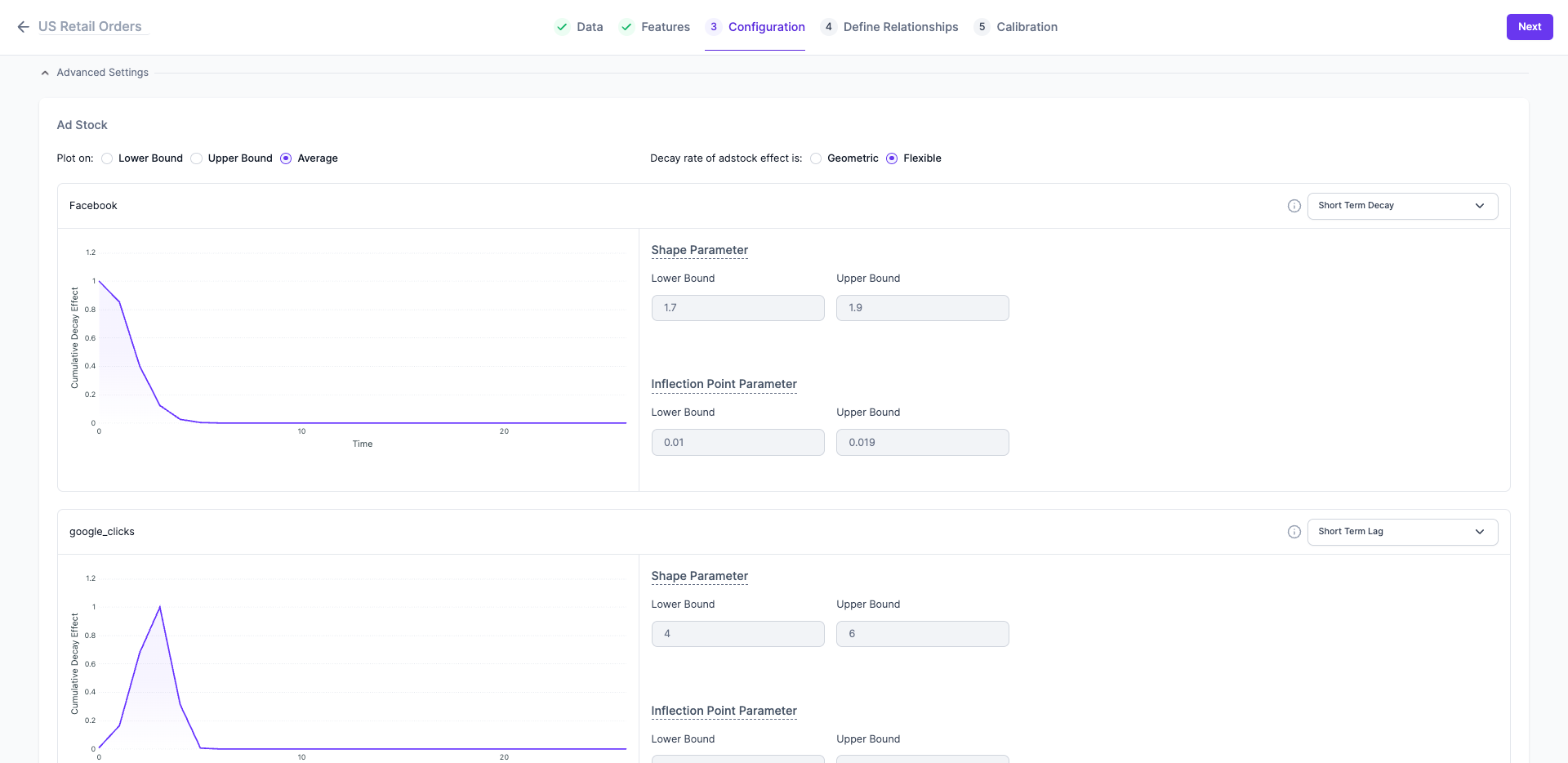Click the Facebook Inflection Point Parameter heading

click(724, 384)
